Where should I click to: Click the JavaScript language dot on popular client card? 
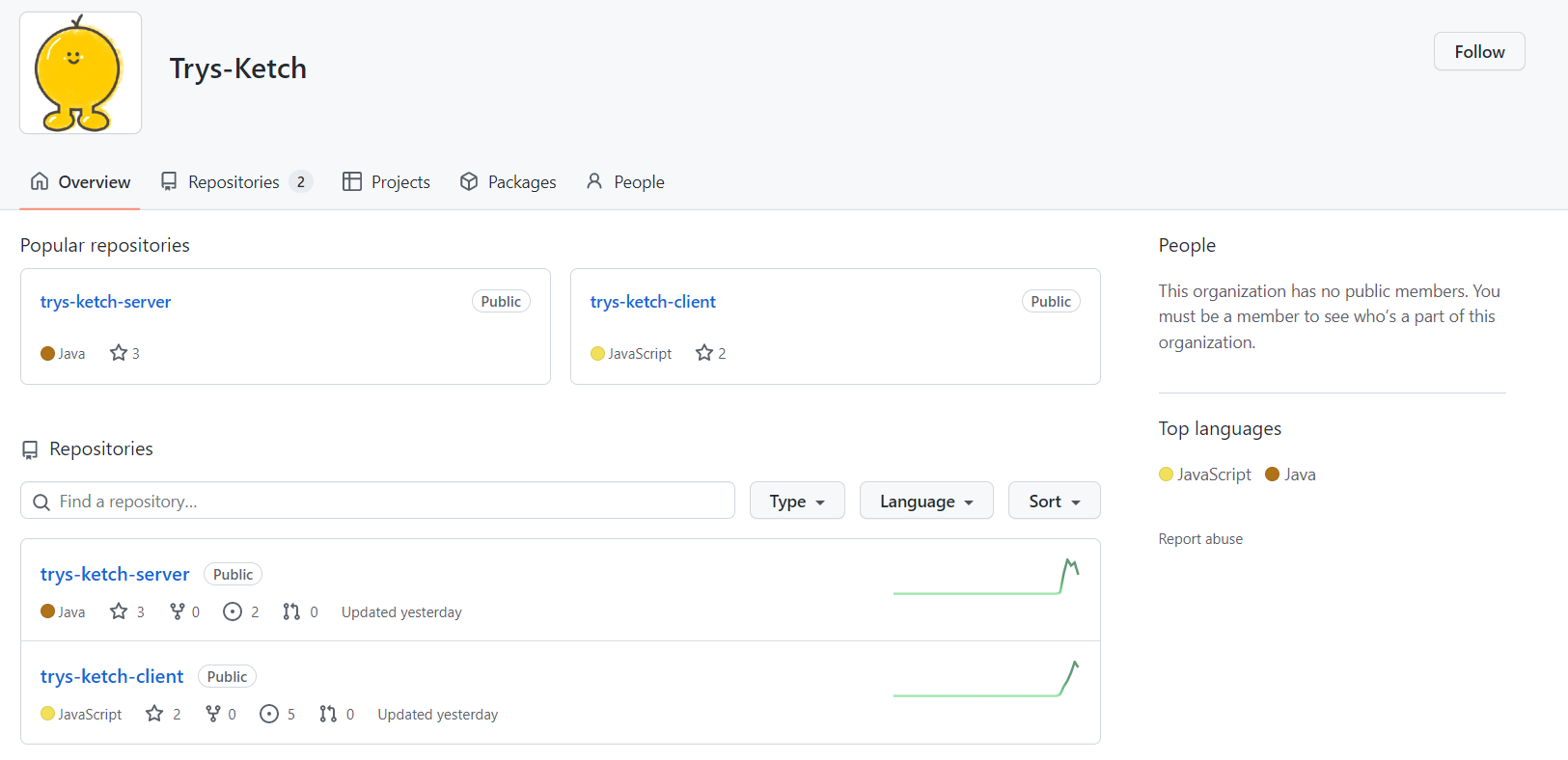click(x=597, y=353)
